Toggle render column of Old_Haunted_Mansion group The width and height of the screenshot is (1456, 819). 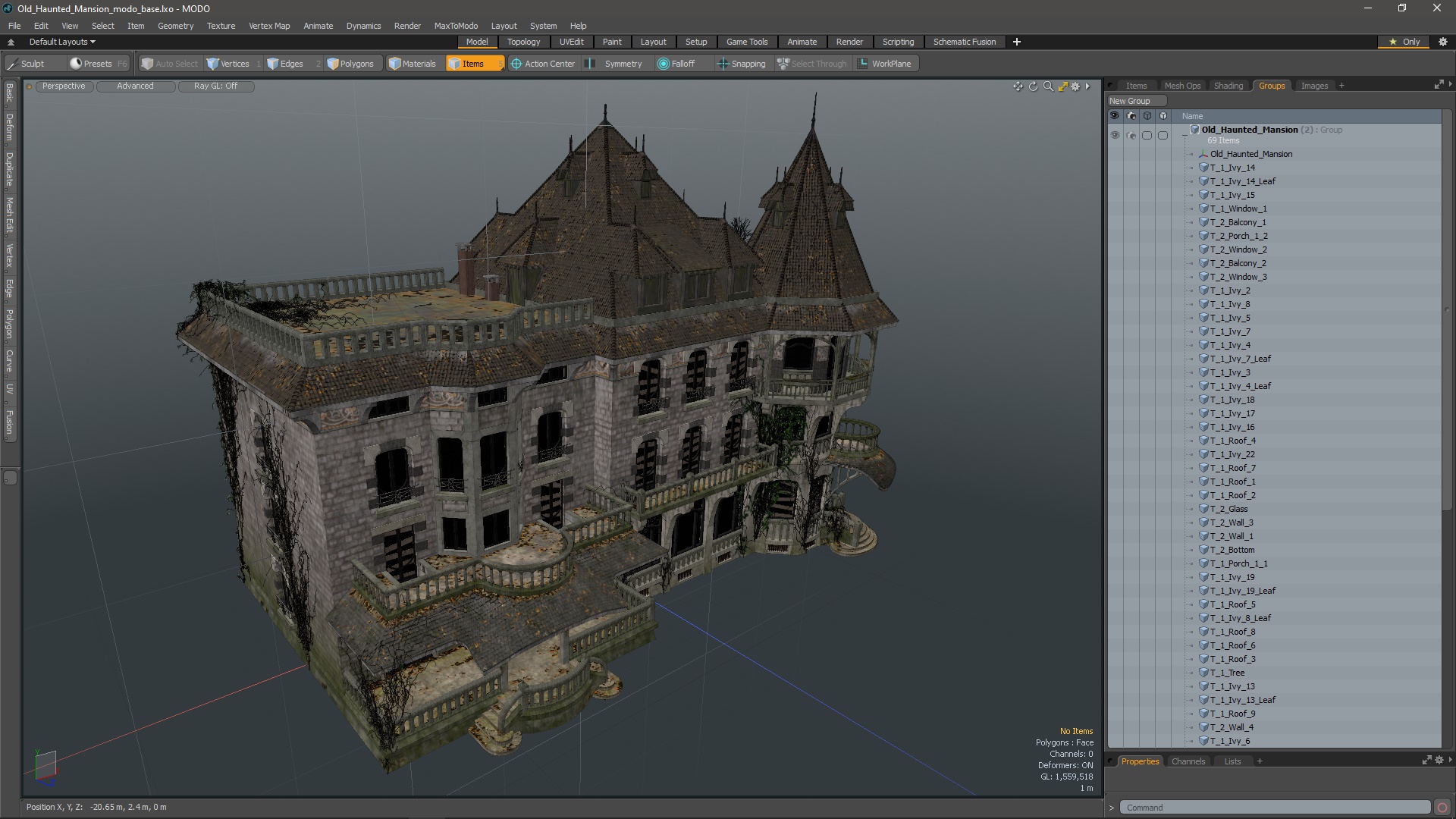[x=1131, y=135]
